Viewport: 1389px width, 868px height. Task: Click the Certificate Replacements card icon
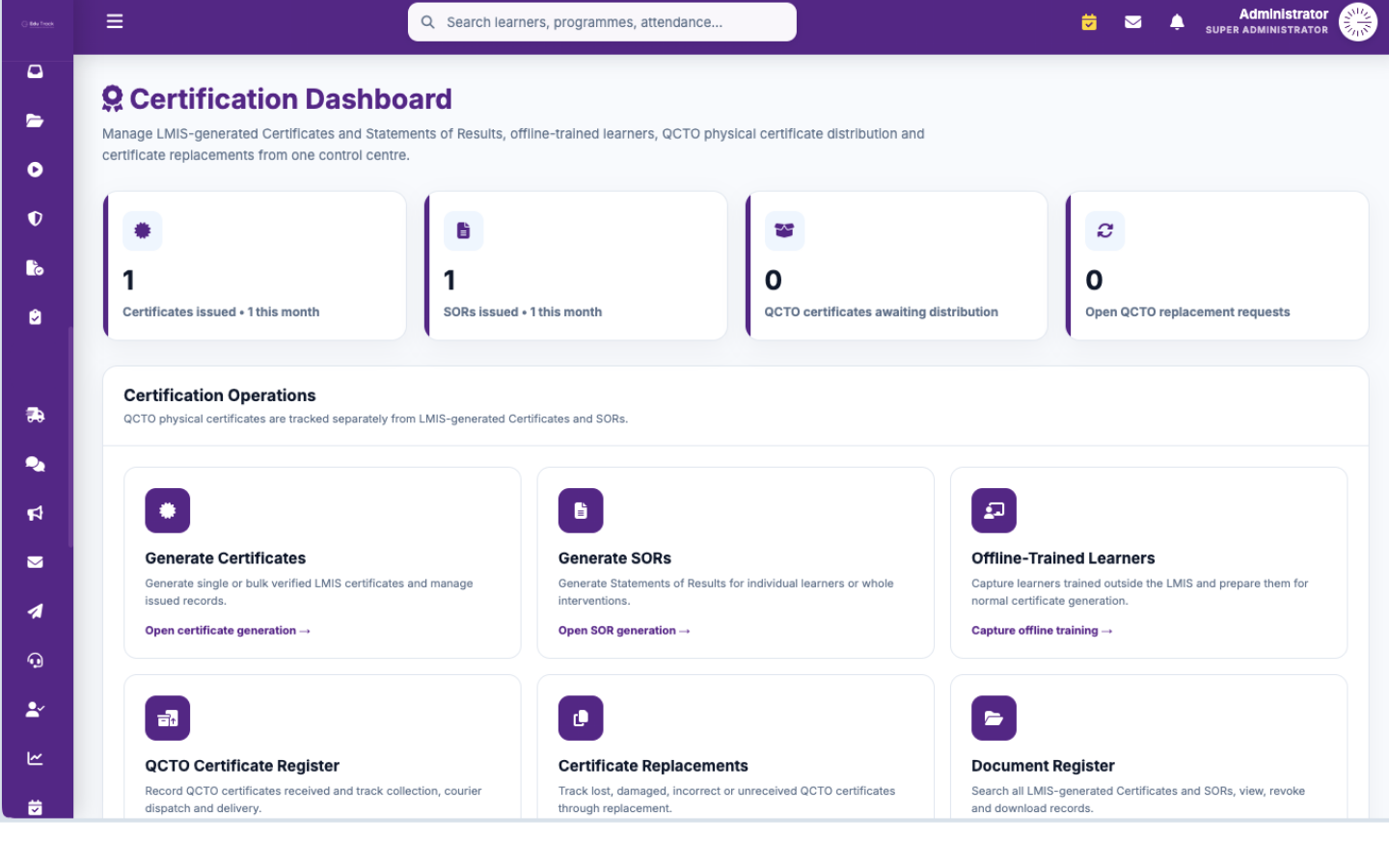[581, 719]
